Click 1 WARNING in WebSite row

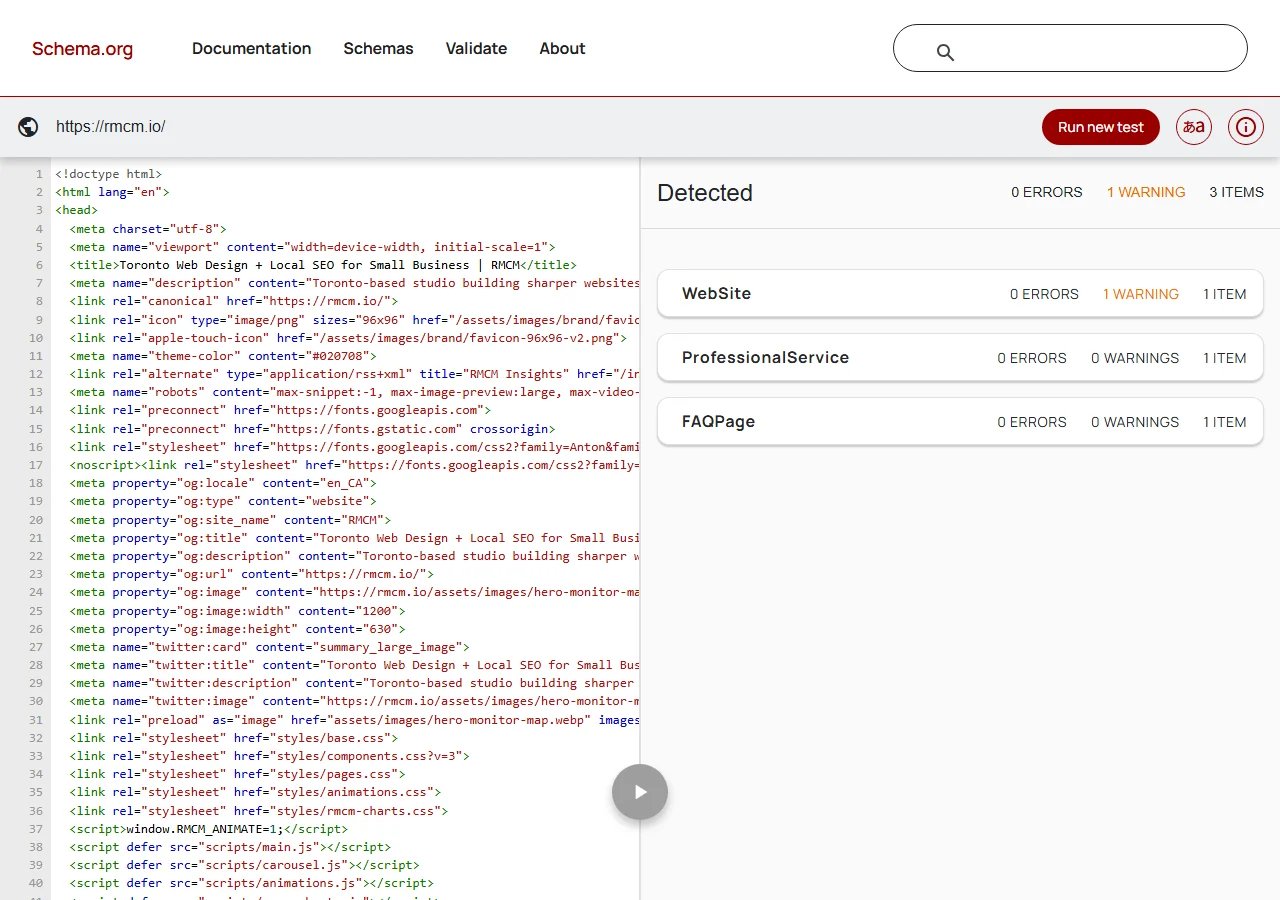click(x=1141, y=294)
